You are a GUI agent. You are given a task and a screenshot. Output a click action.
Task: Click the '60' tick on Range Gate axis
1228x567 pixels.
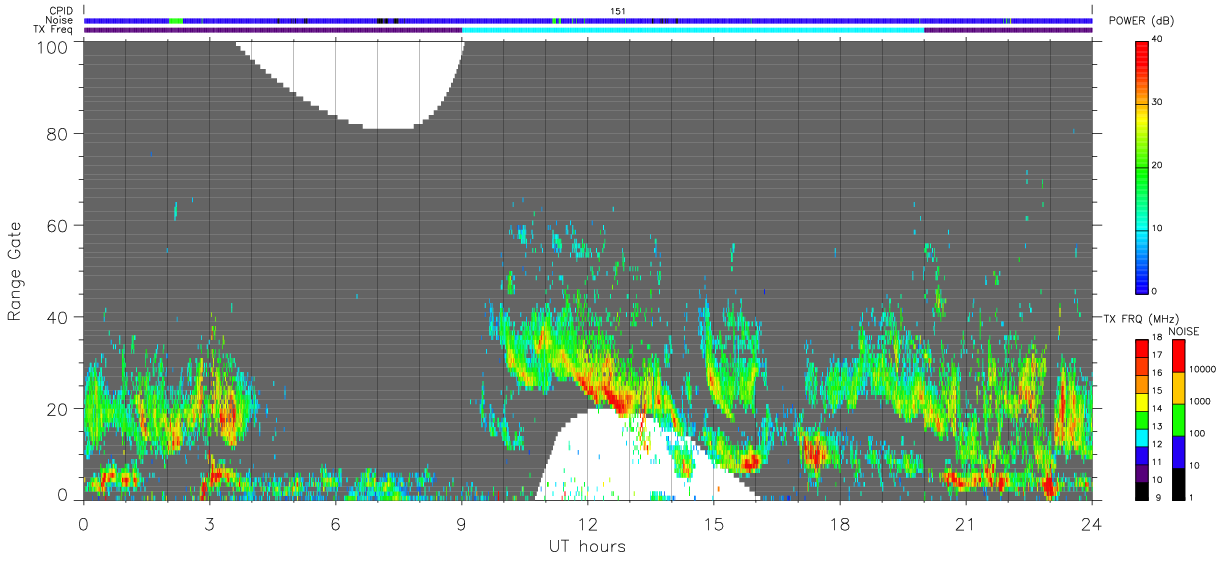(57, 225)
